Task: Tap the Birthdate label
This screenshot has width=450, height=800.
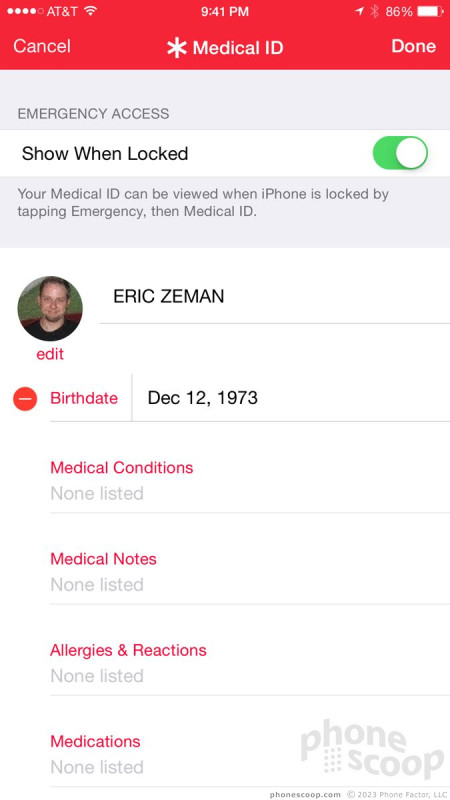Action: click(x=84, y=398)
